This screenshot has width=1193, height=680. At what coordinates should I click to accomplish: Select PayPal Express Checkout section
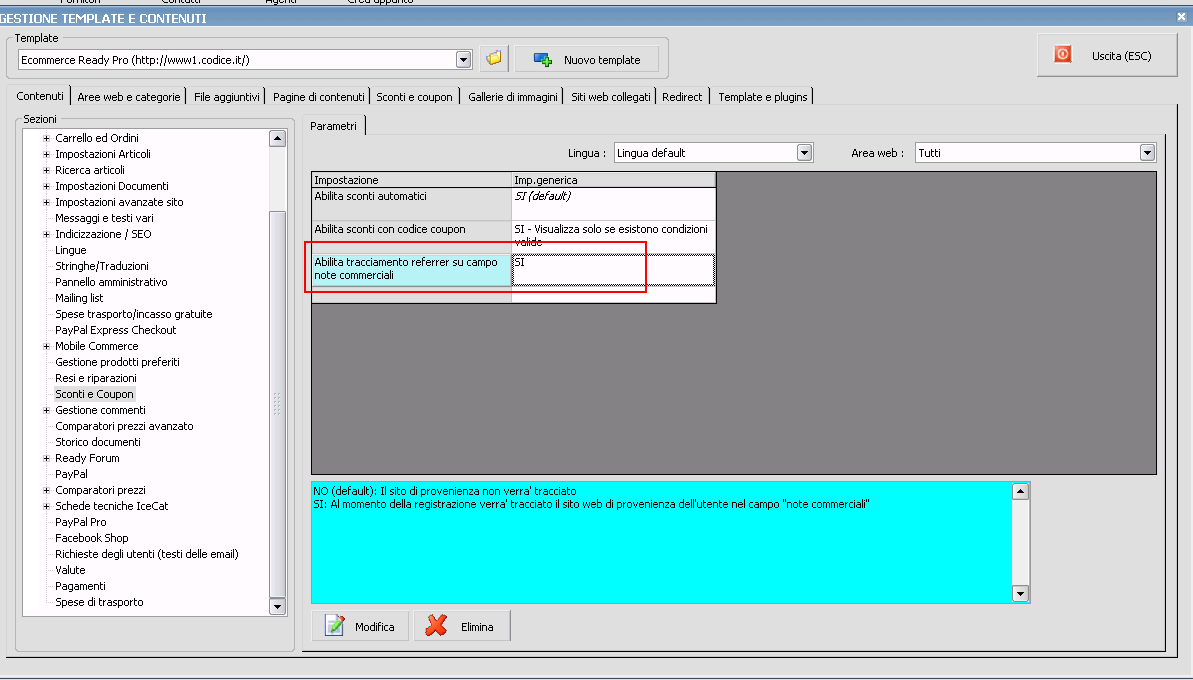pos(116,330)
